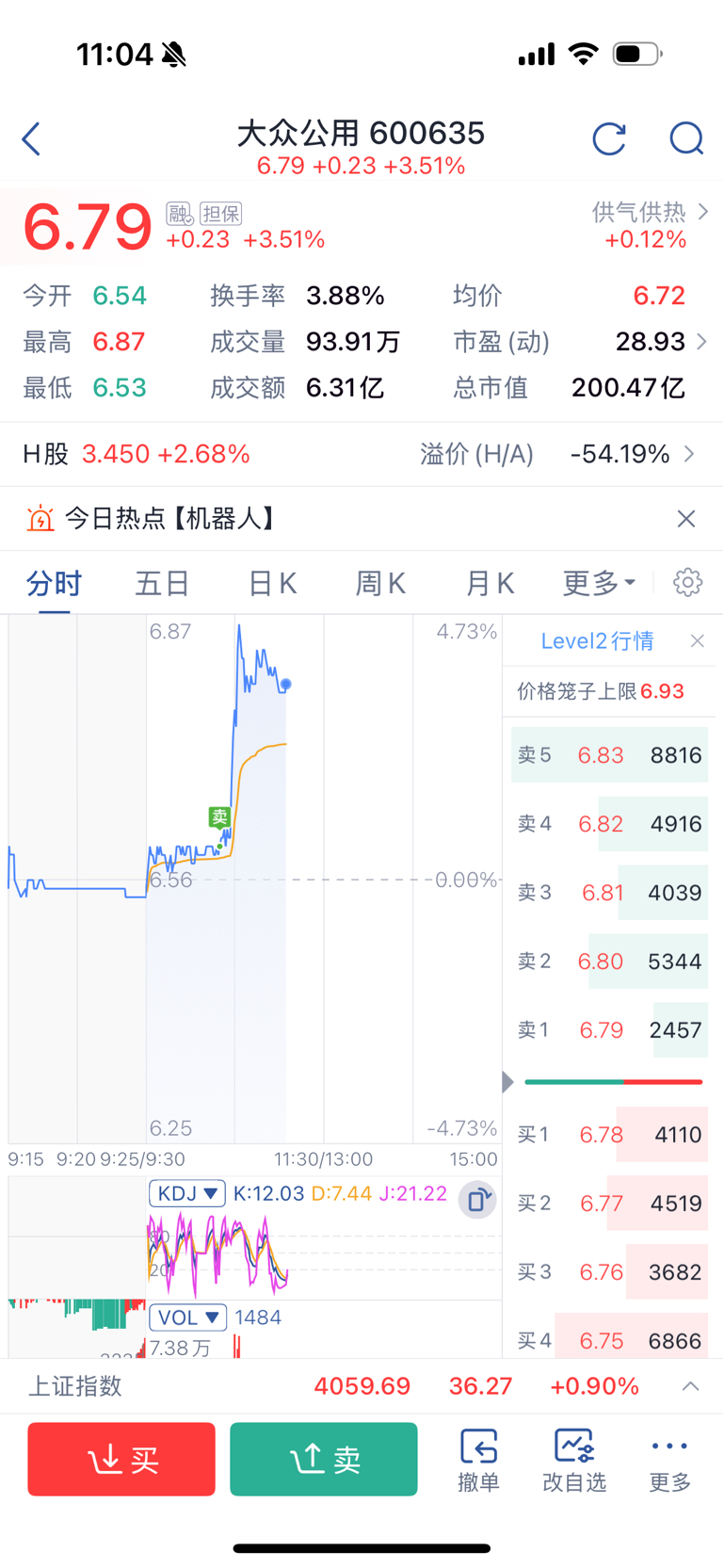The width and height of the screenshot is (724, 1568).
Task: Tap the 今日热点 alarm icon
Action: 40,519
